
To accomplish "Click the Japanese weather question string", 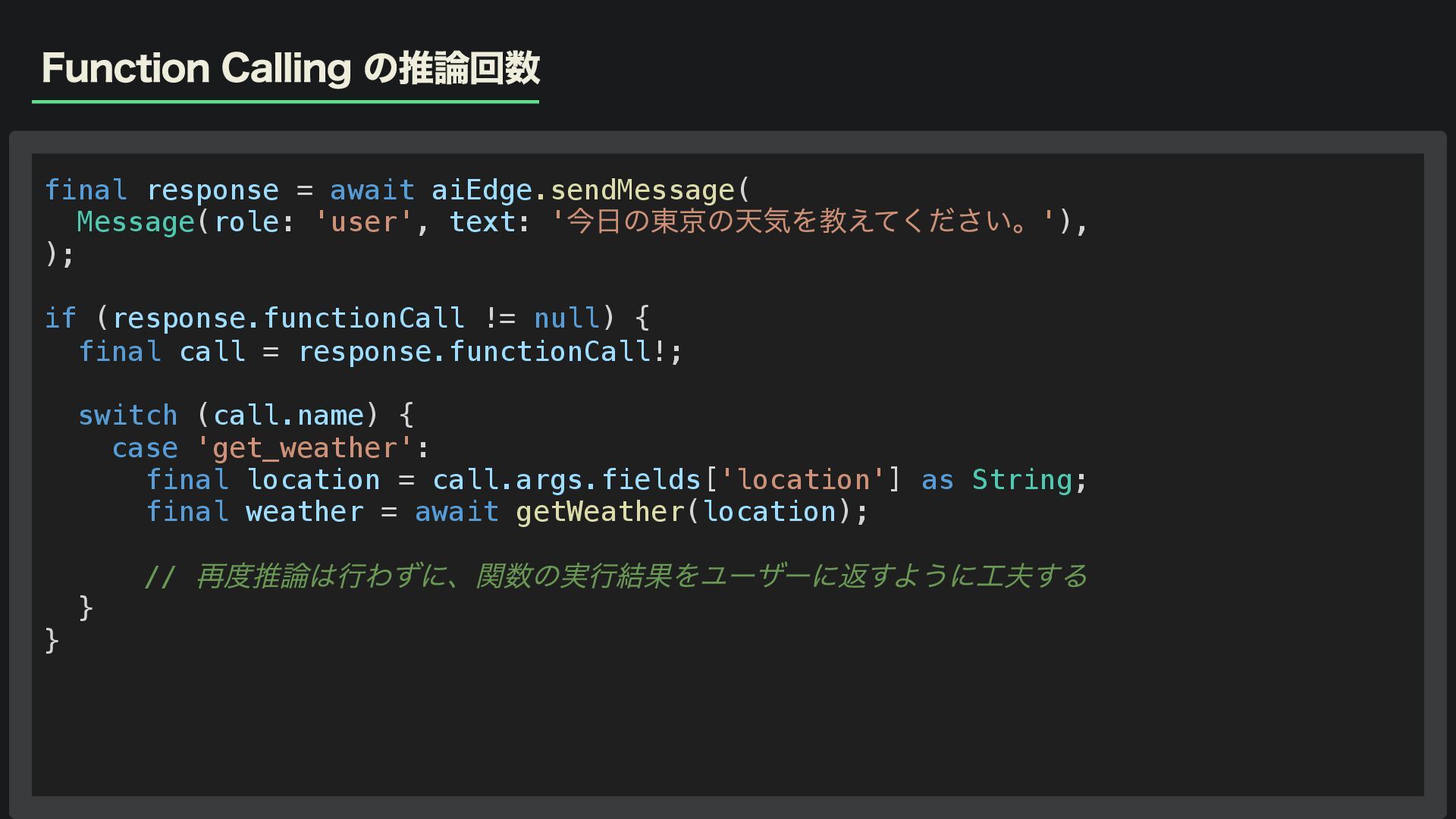I will (802, 222).
